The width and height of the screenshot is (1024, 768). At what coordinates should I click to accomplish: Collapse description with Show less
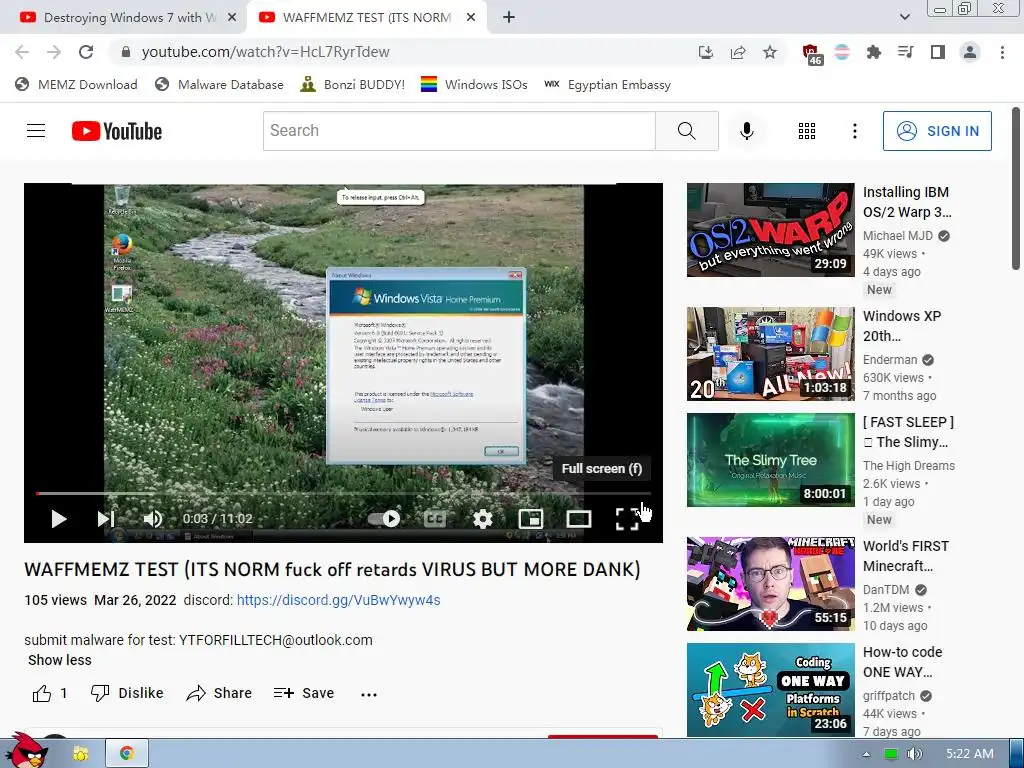59,660
